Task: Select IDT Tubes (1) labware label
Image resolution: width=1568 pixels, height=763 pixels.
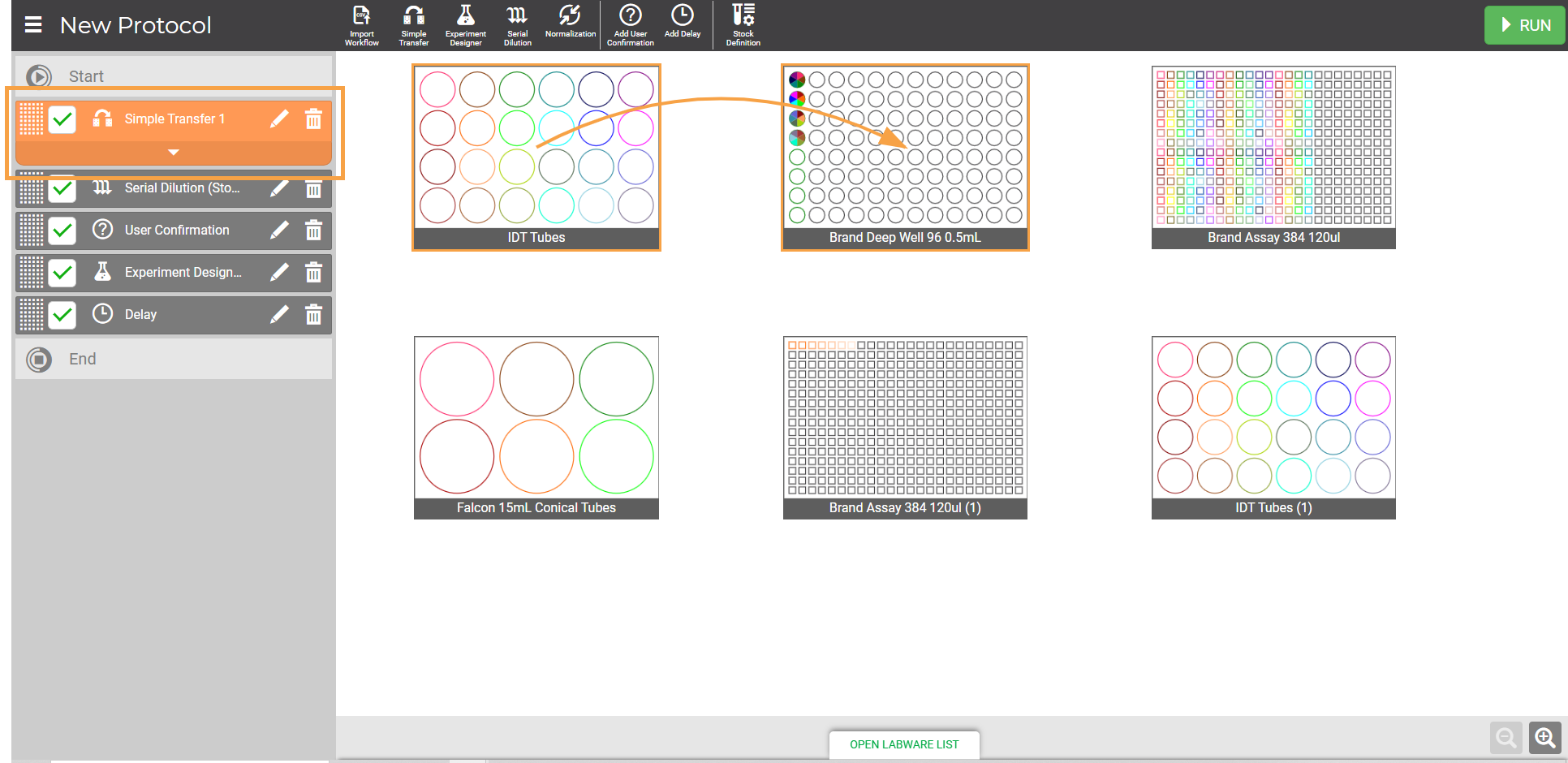Action: (1273, 508)
